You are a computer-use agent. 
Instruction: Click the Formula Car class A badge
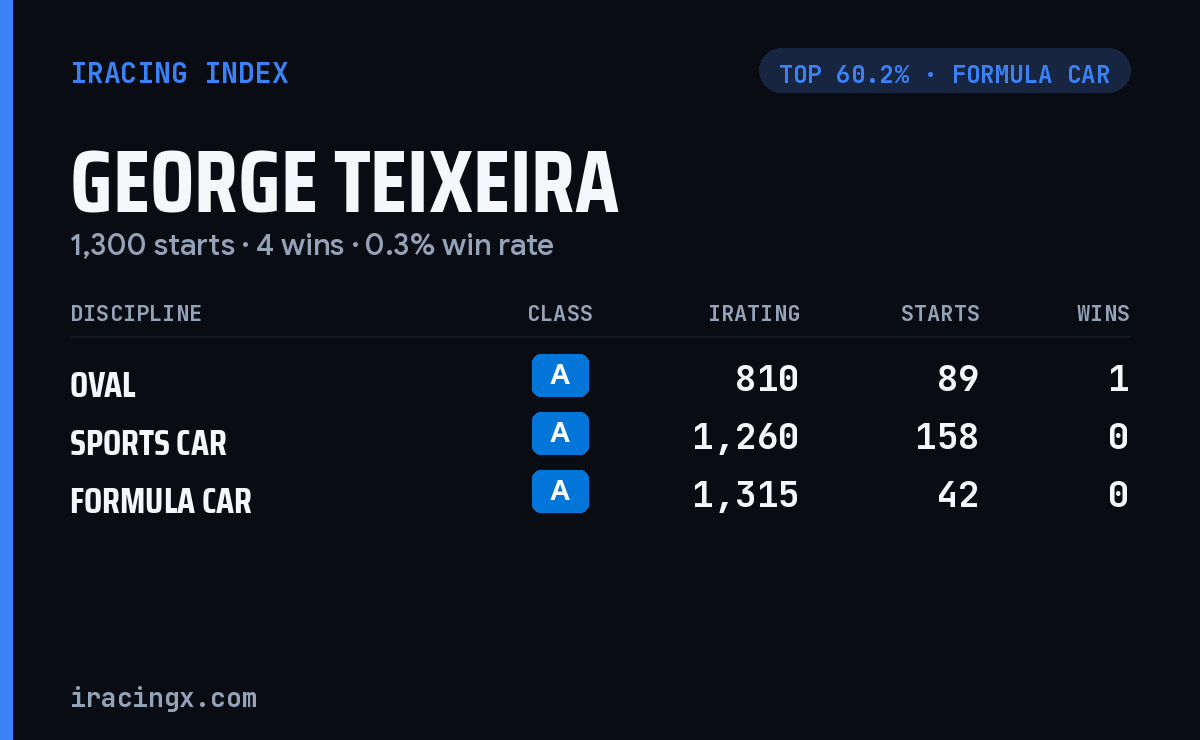pos(560,492)
